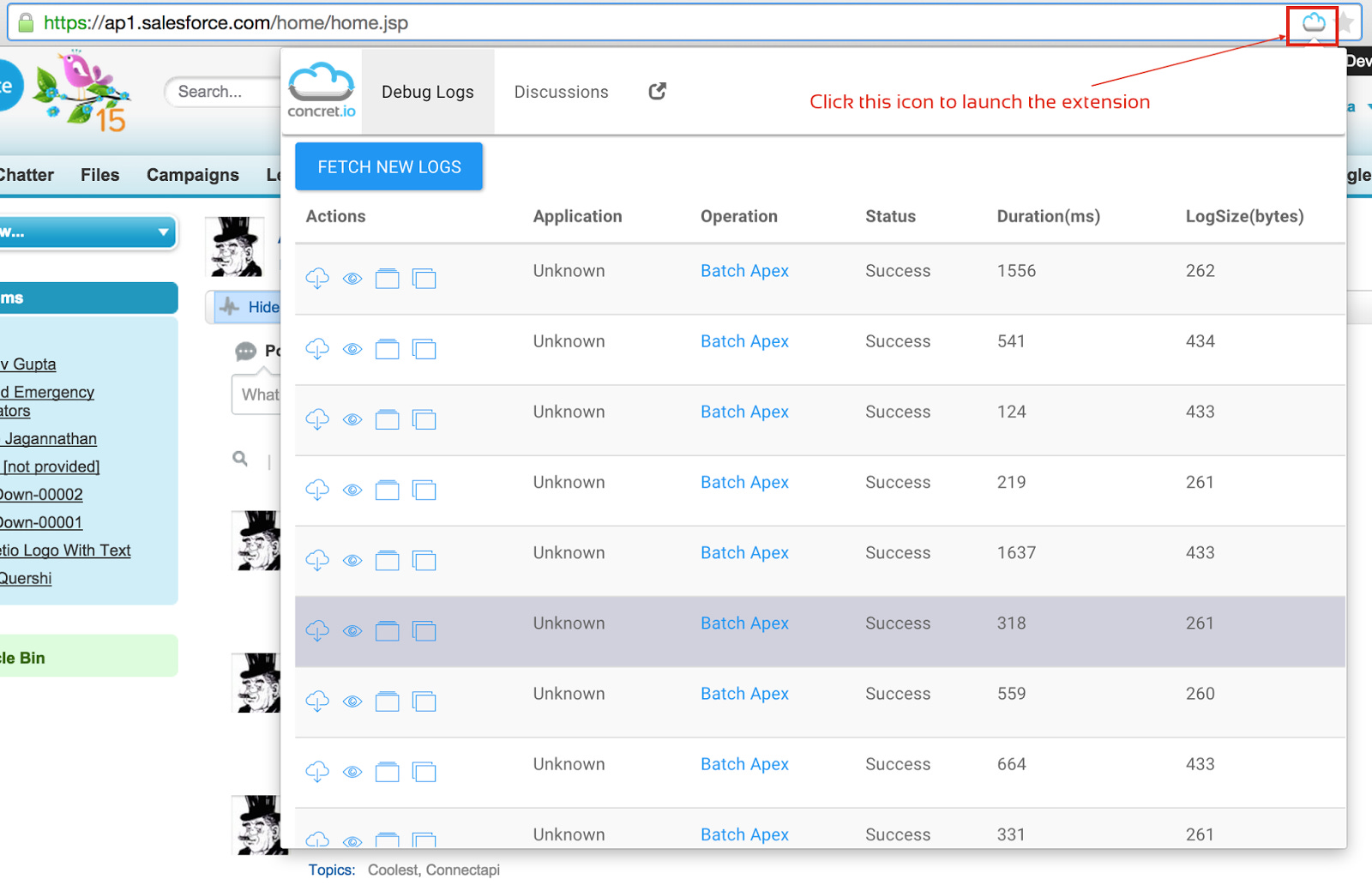Open the Chatter tab in Salesforce
1372x891 pixels.
pyautogui.click(x=27, y=175)
